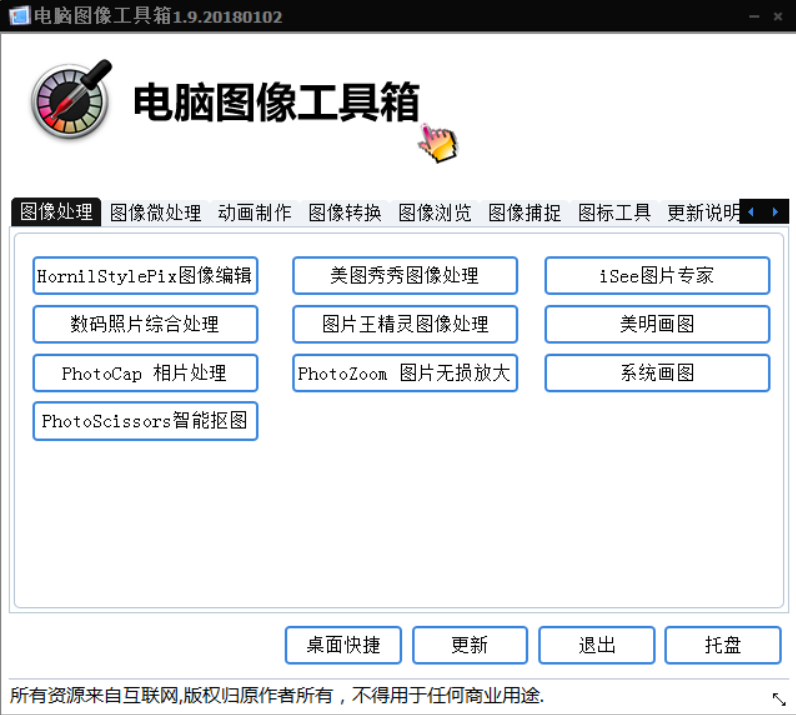Click the 托盘 button

(x=723, y=645)
